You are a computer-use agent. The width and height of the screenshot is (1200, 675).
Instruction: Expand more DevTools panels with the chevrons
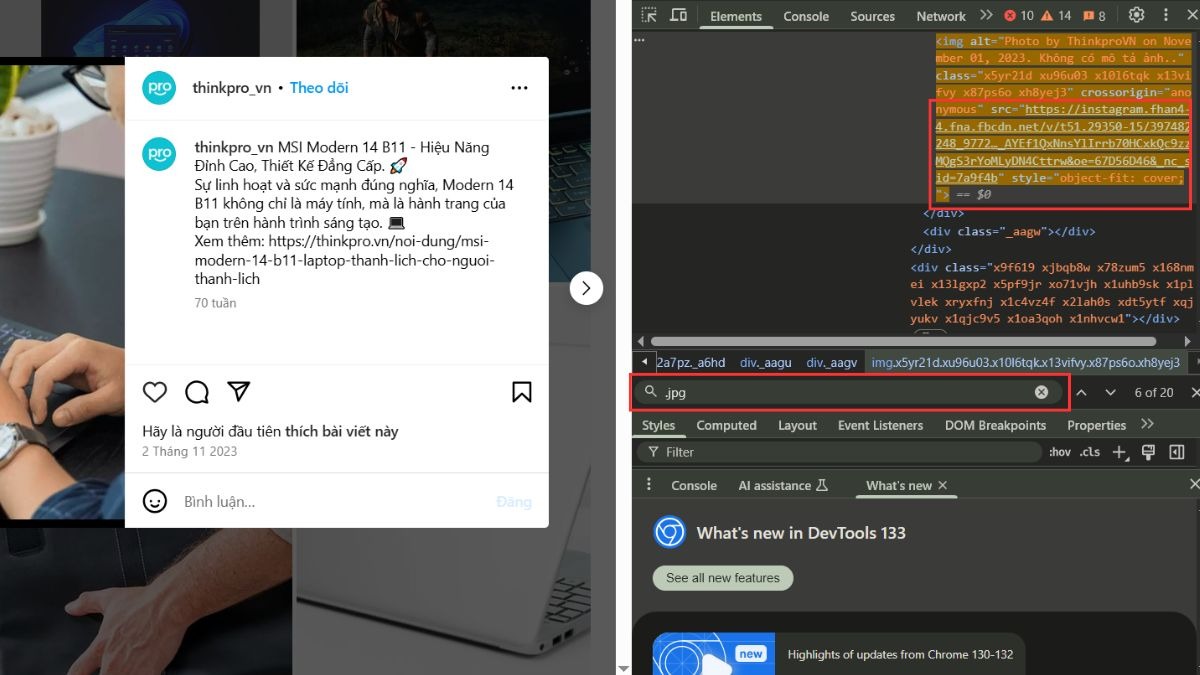pos(986,15)
